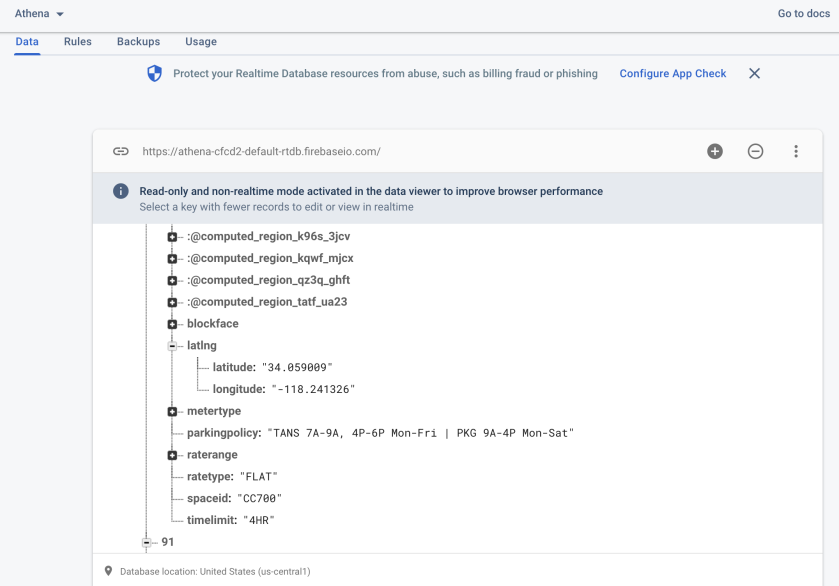Click the plus circle expand all icon
Viewport: 839px width, 586px height.
[x=715, y=151]
